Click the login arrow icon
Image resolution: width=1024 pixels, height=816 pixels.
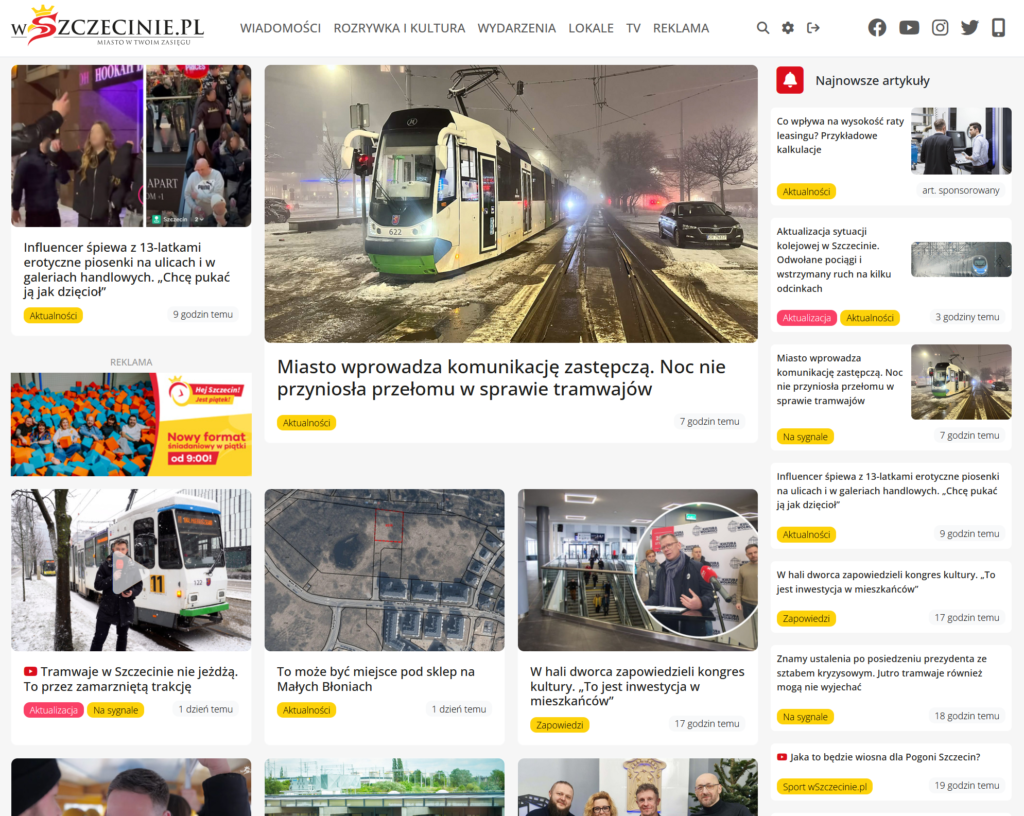click(813, 28)
